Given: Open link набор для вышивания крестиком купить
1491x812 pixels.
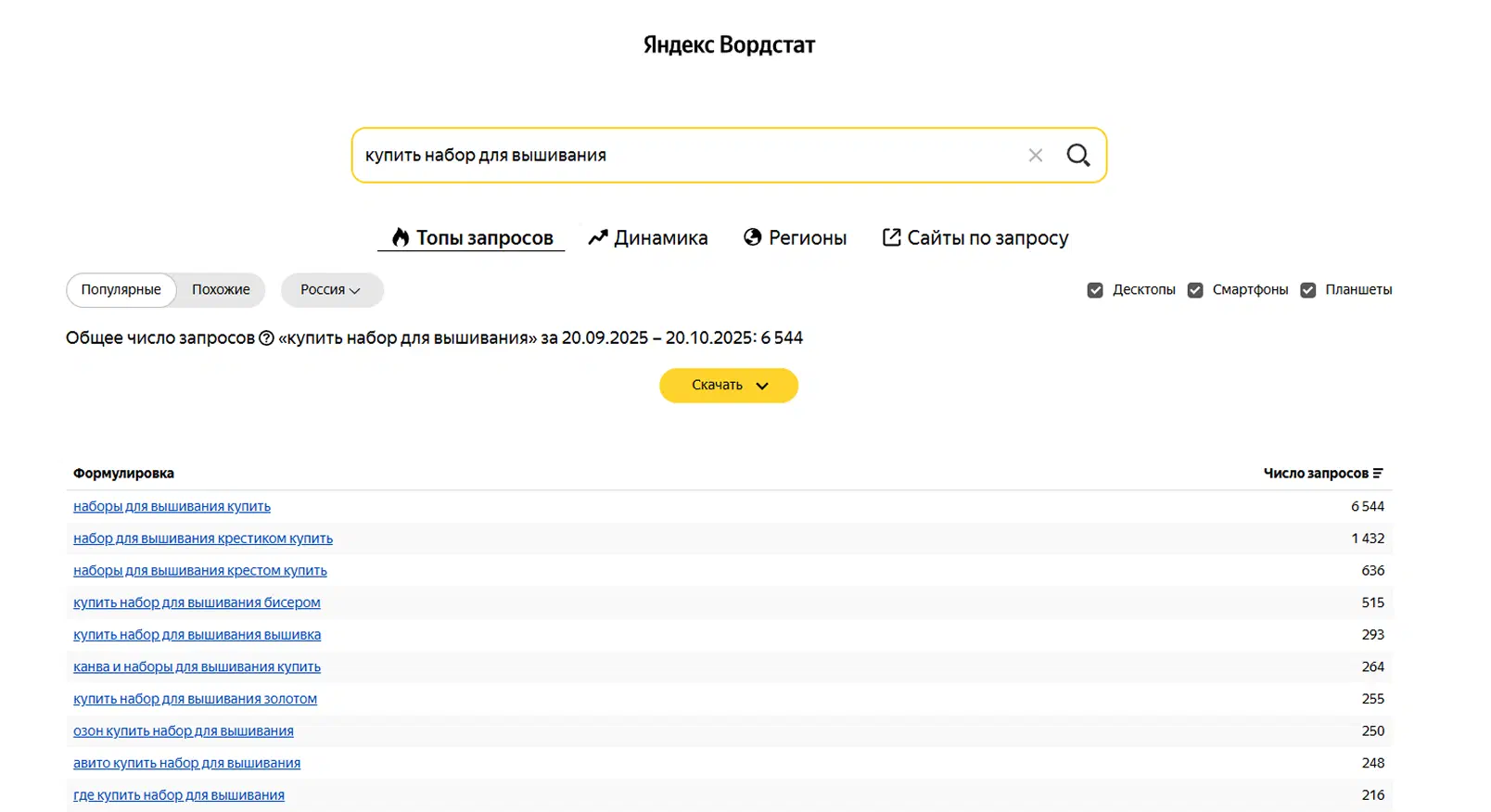Looking at the screenshot, I should 203,539.
